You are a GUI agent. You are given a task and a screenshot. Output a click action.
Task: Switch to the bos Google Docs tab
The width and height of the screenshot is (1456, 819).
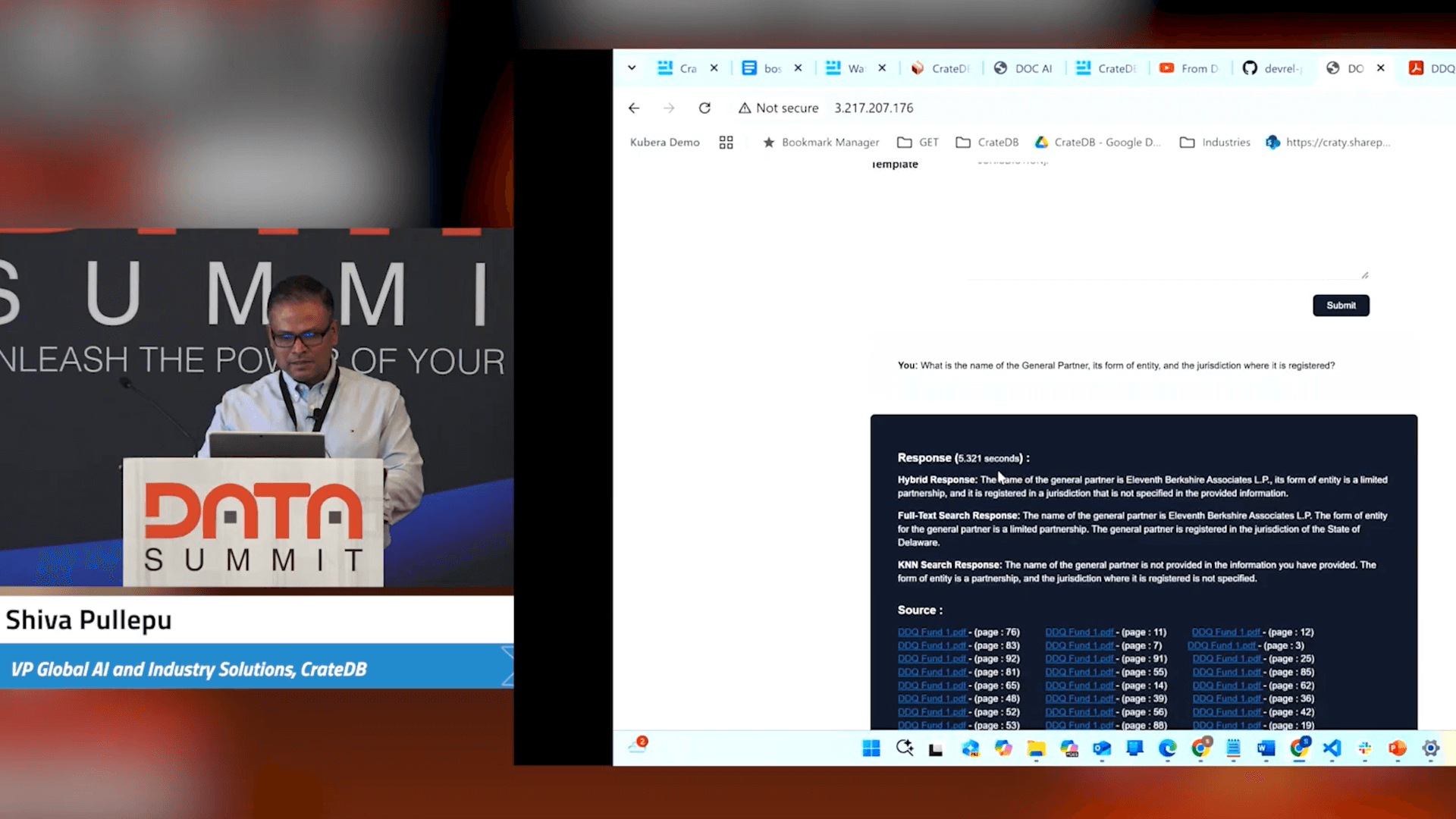pyautogui.click(x=761, y=68)
